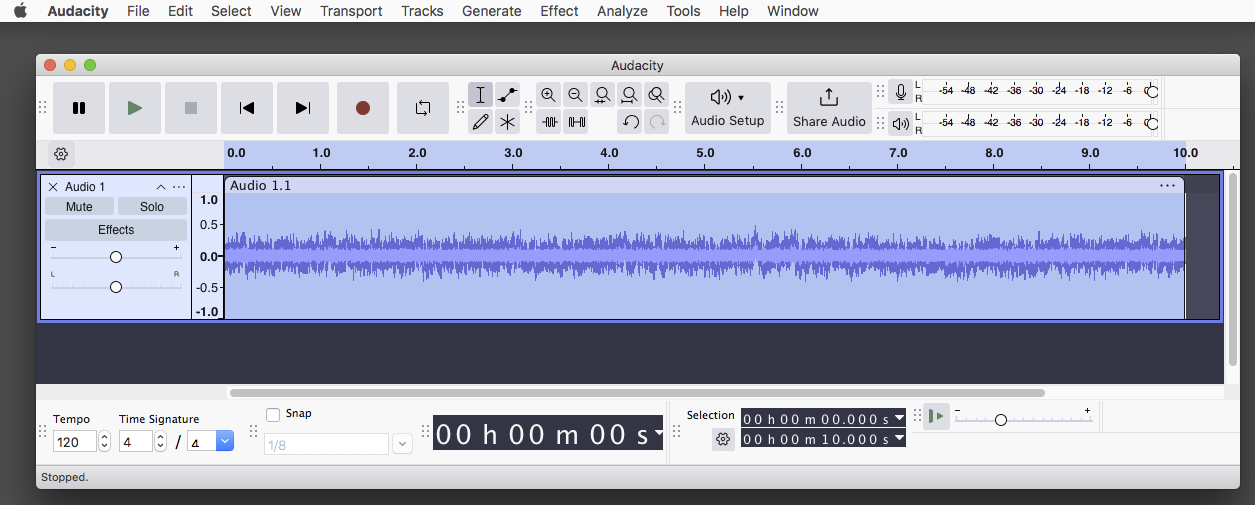This screenshot has width=1255, height=505.
Task: Select the Multi-tool asterisk icon
Action: (x=508, y=122)
